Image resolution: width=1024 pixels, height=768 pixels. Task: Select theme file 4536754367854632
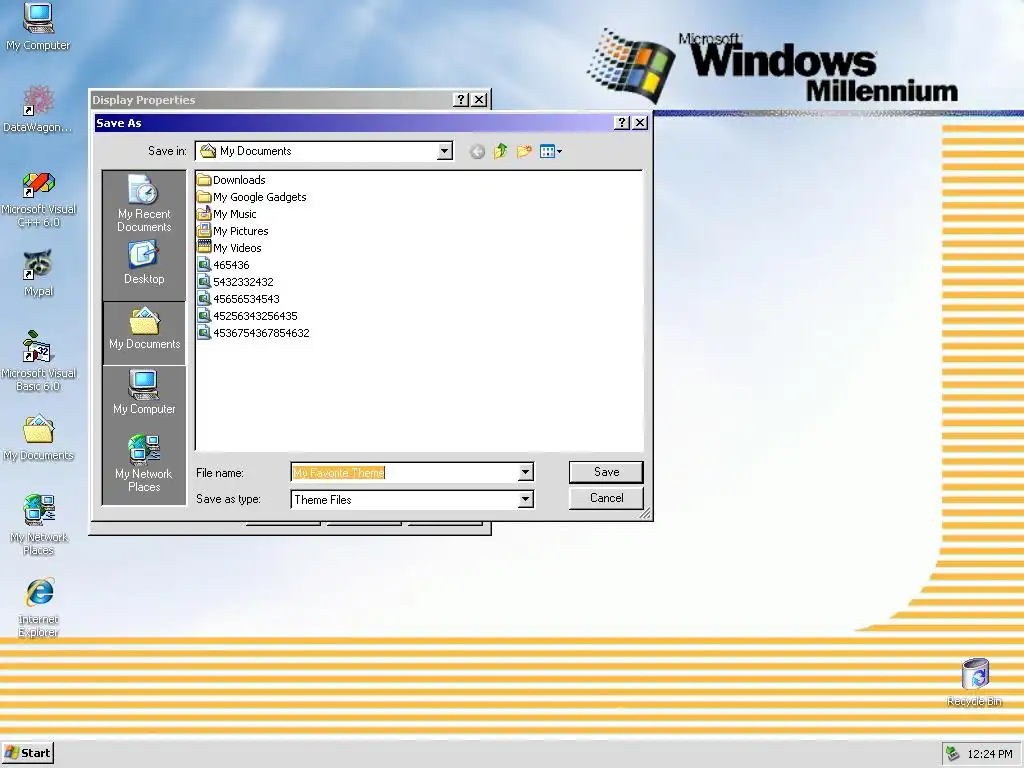[253, 332]
